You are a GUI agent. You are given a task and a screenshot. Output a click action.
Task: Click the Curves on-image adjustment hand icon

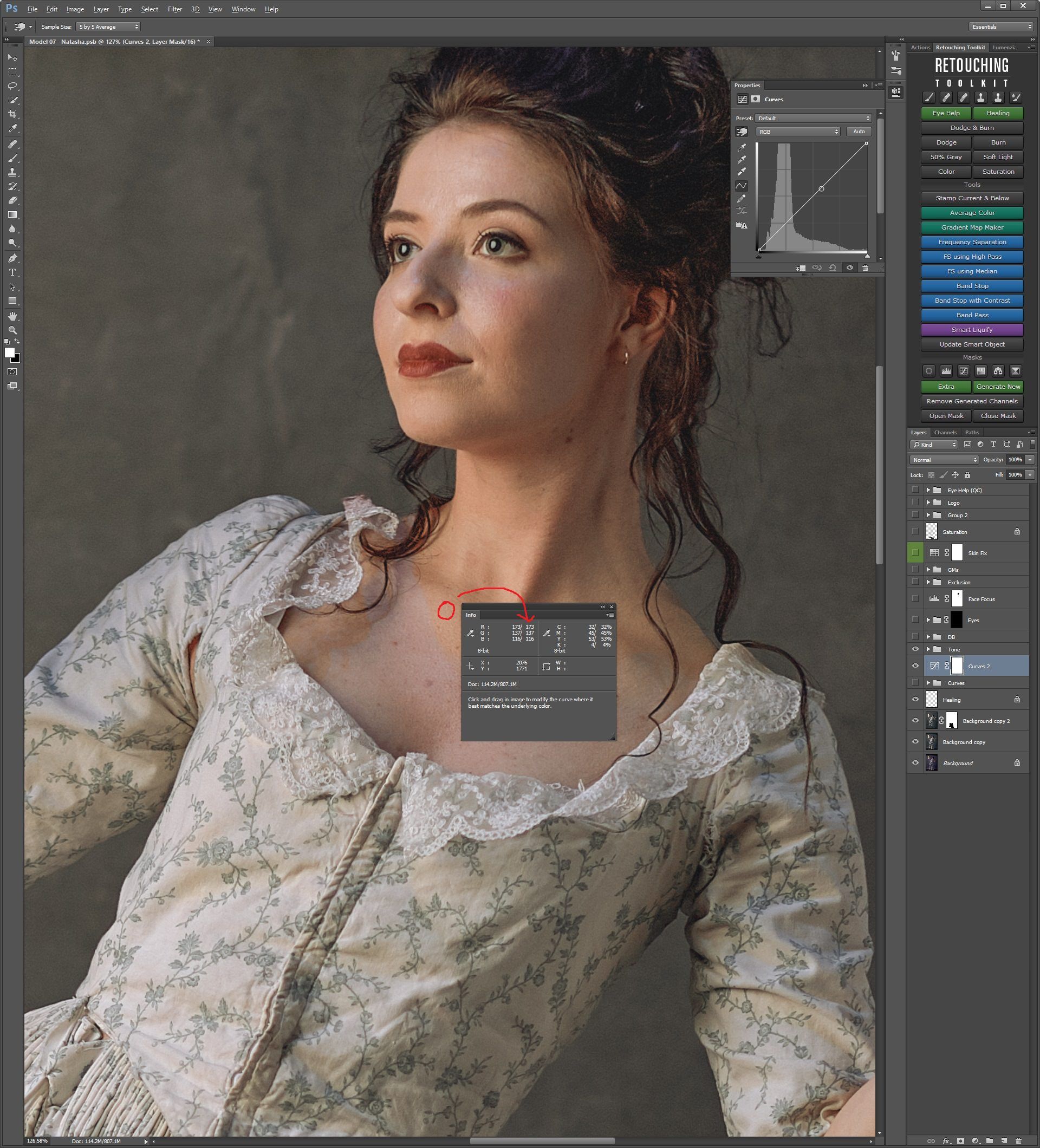click(742, 132)
